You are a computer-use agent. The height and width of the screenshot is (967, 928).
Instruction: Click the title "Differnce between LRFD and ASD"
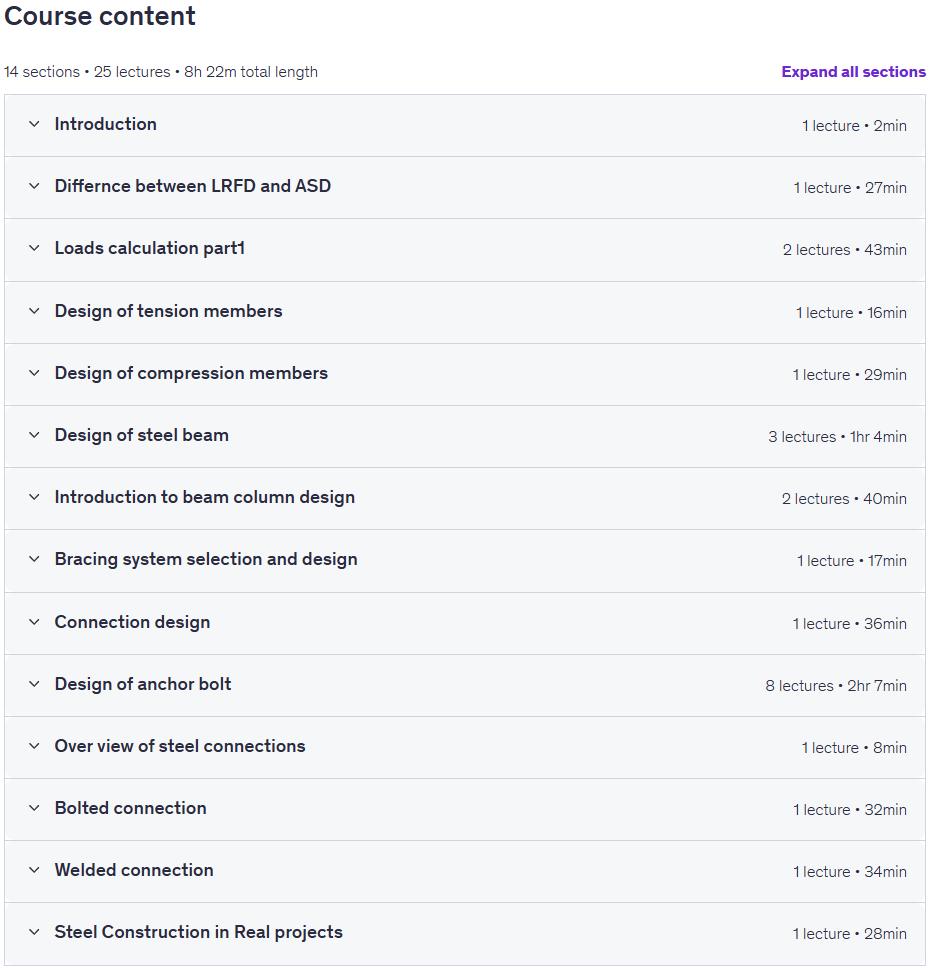click(192, 186)
